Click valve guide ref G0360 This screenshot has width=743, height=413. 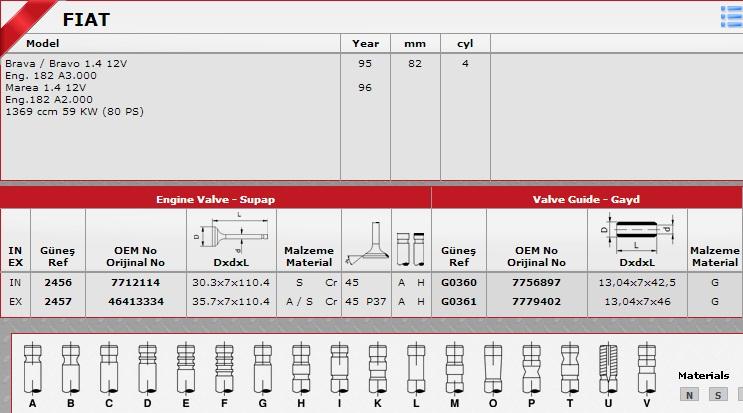[x=459, y=283]
